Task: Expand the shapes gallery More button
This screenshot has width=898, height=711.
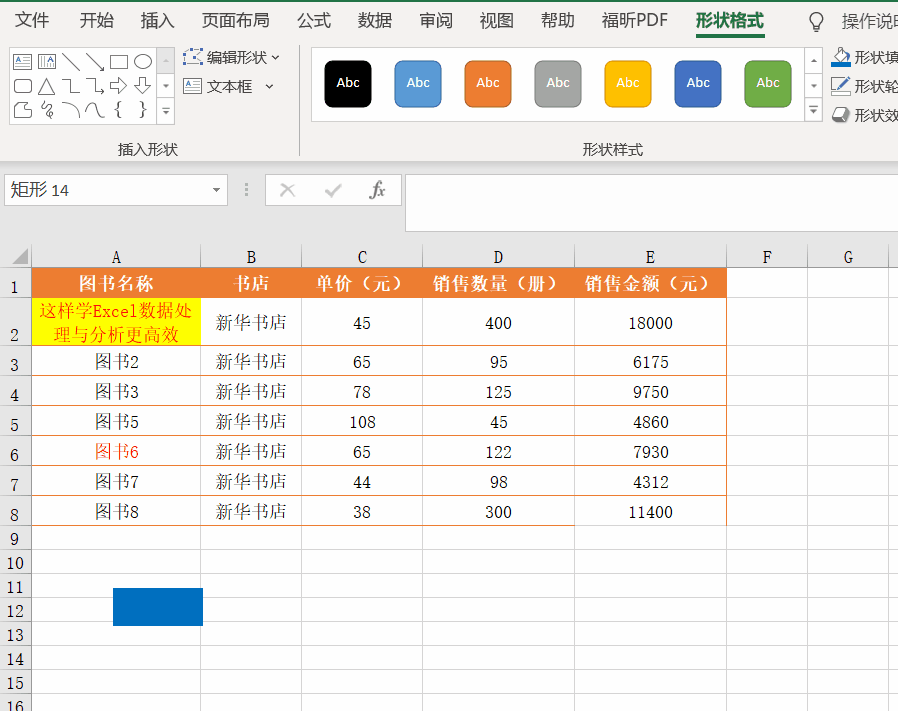Action: [166, 111]
